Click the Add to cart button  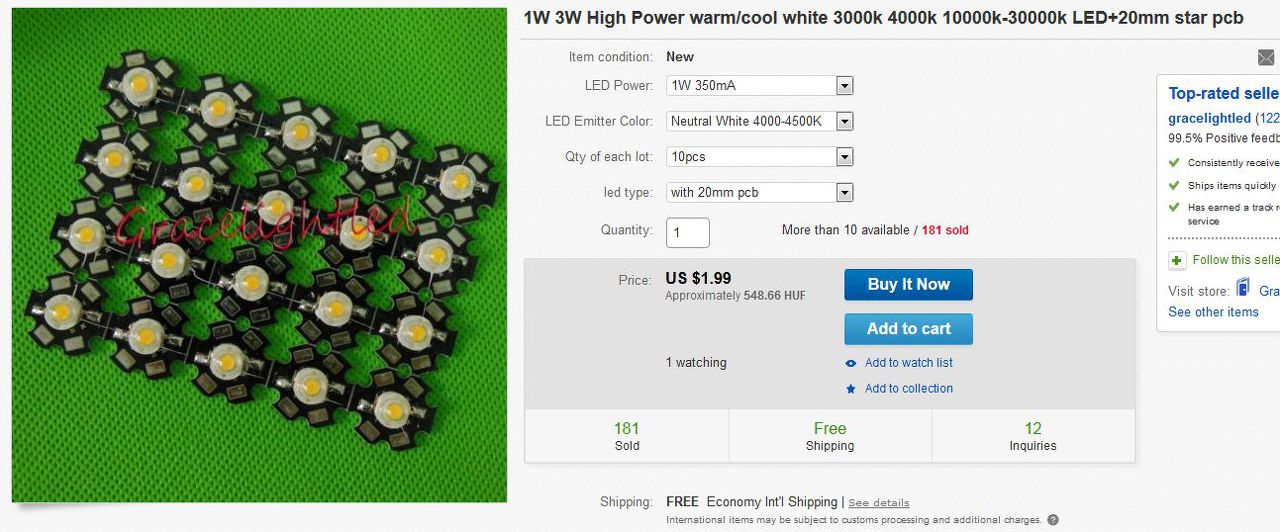tap(908, 329)
